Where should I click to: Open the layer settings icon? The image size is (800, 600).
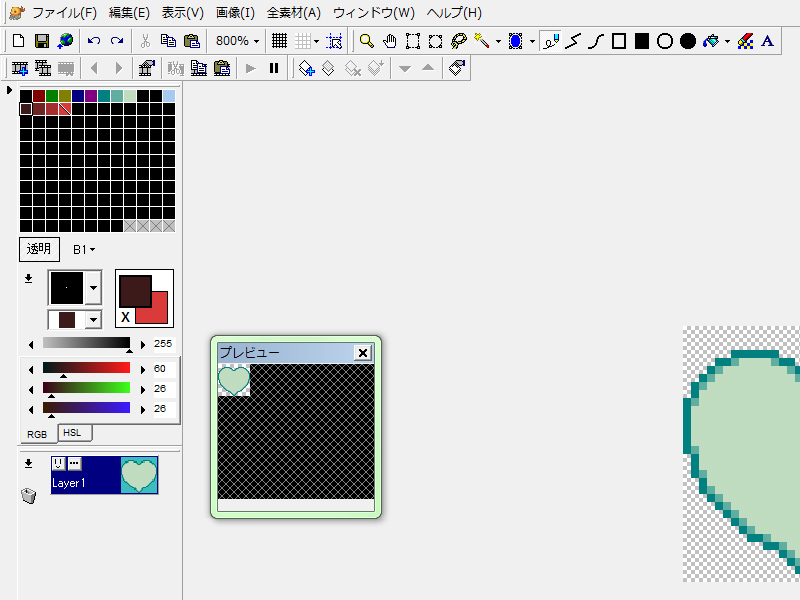click(x=457, y=68)
